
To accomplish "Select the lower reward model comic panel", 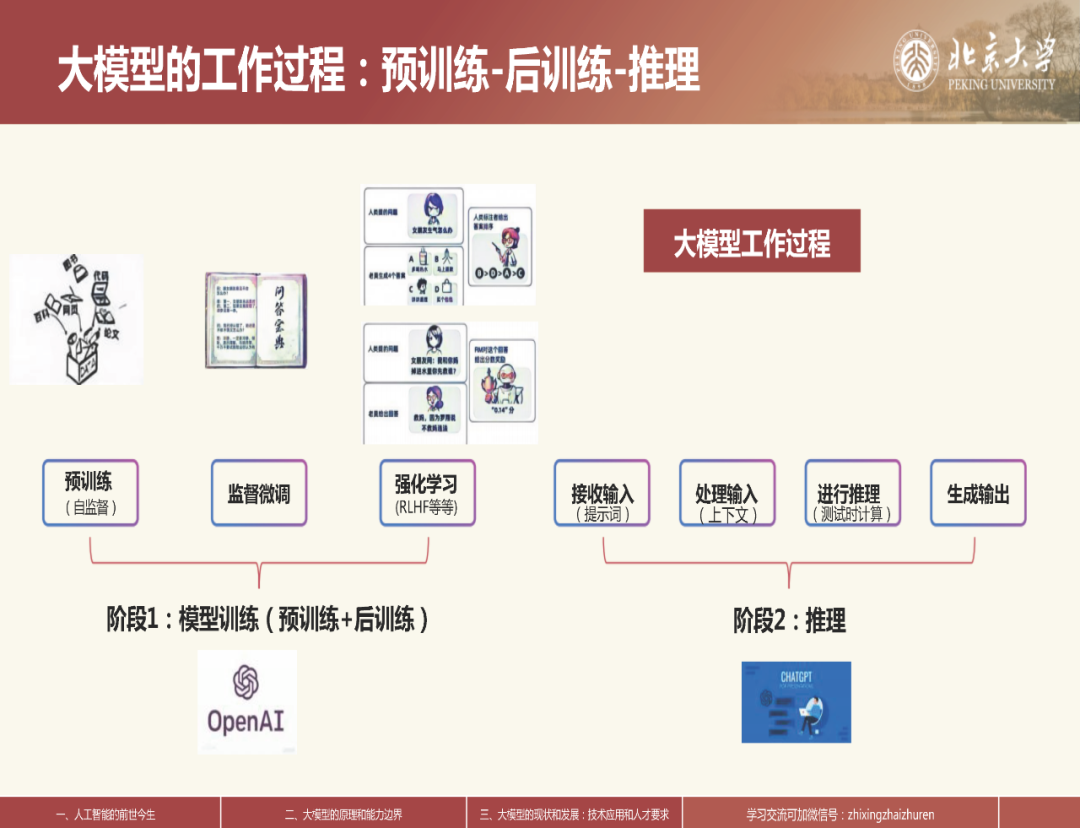I will coord(450,383).
